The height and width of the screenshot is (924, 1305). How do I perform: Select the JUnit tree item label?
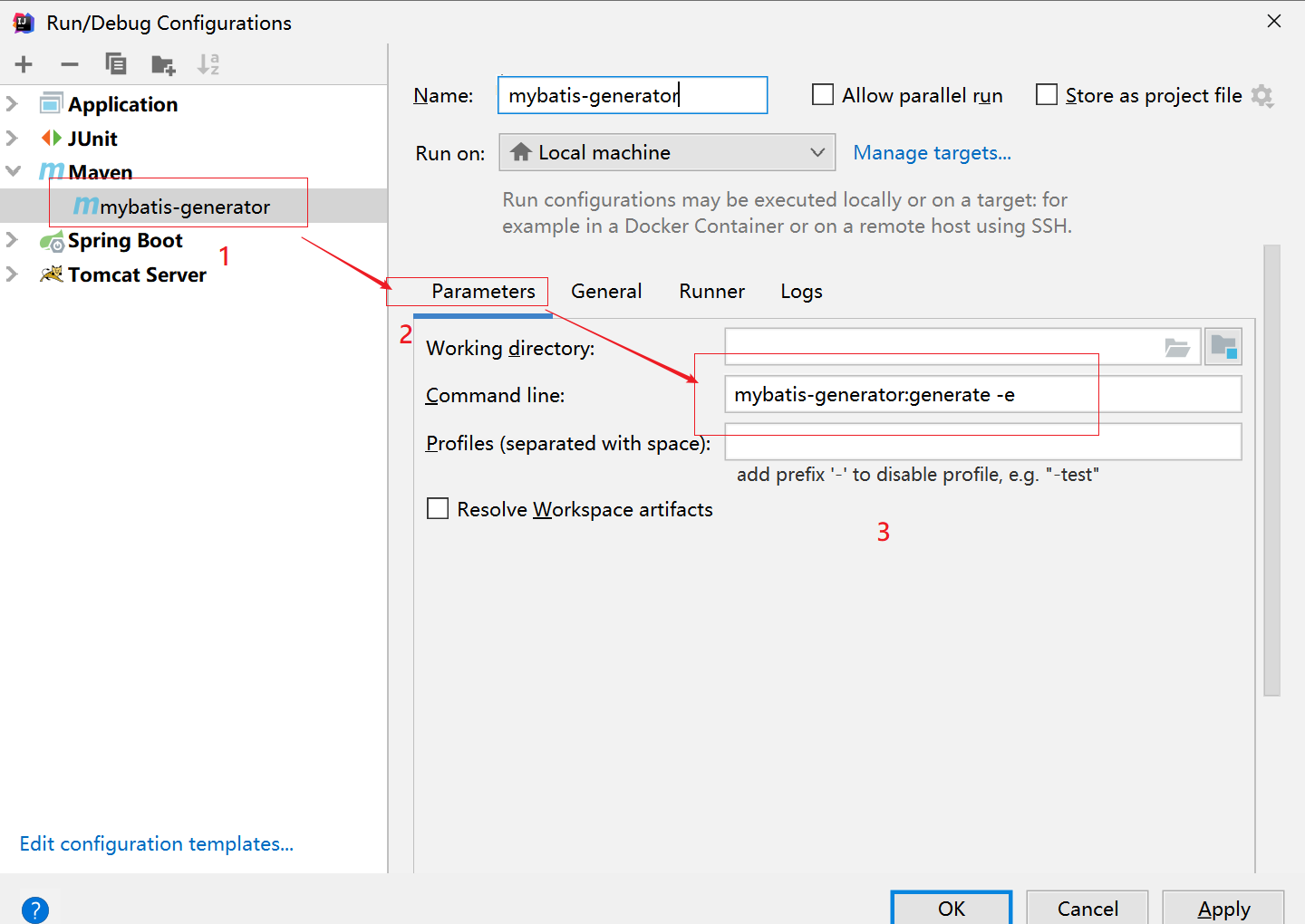tap(92, 139)
